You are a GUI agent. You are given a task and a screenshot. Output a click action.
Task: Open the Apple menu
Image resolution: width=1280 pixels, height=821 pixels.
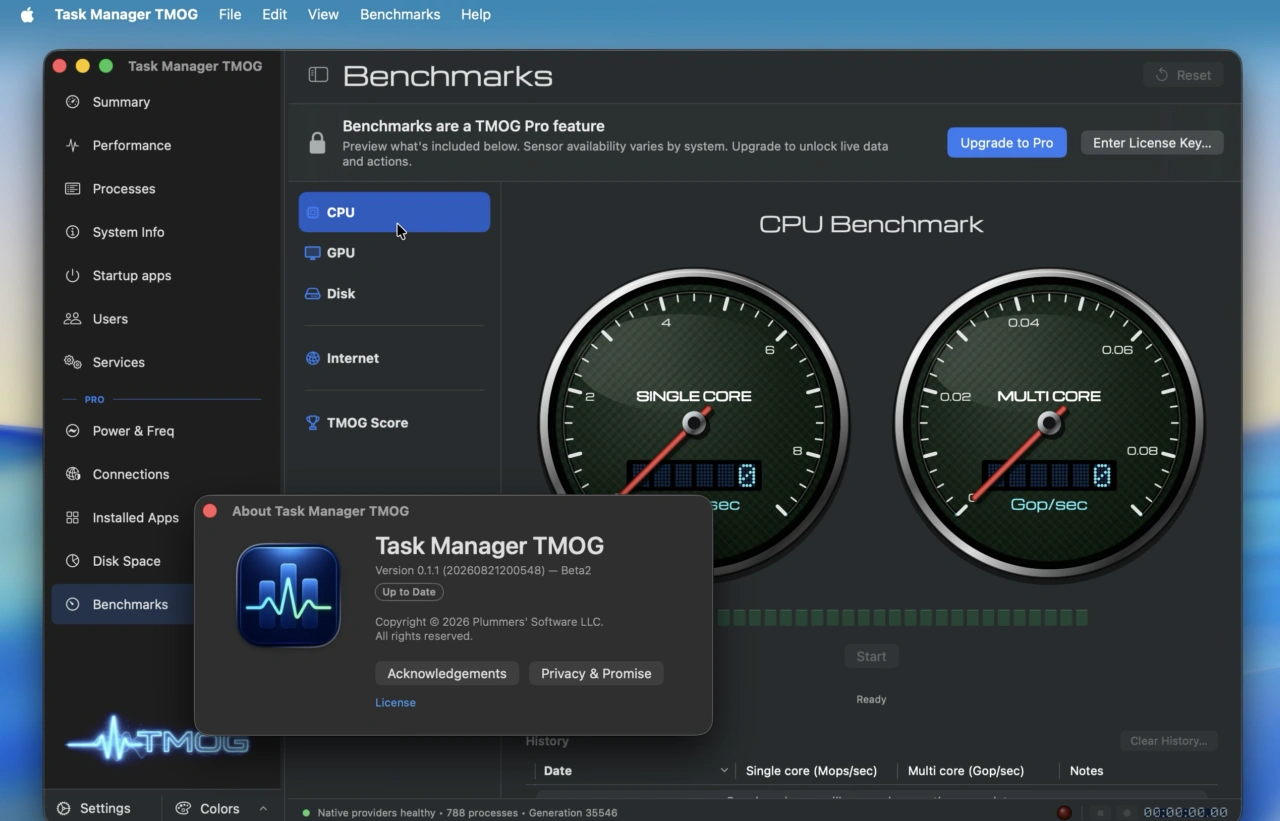tap(27, 14)
